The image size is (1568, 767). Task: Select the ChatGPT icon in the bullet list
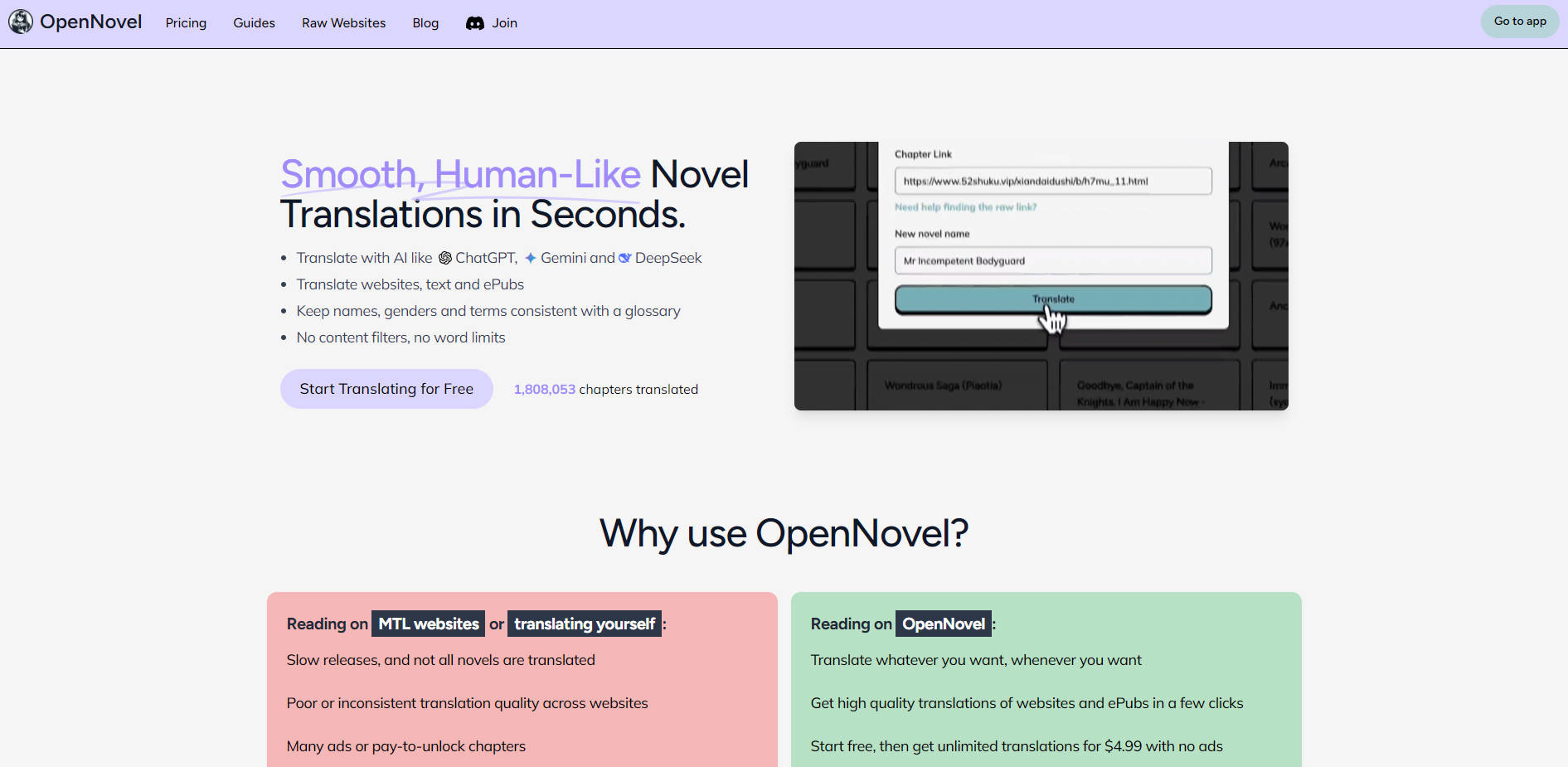click(444, 258)
